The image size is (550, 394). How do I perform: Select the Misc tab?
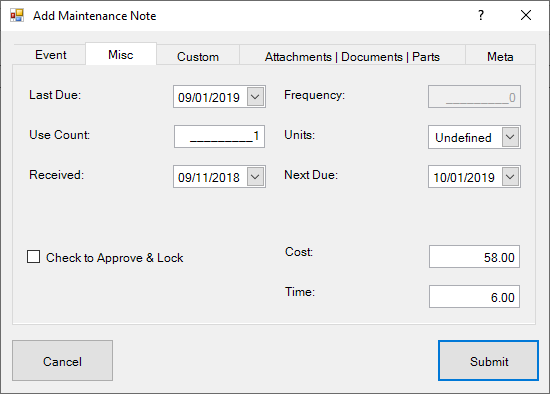(x=121, y=54)
